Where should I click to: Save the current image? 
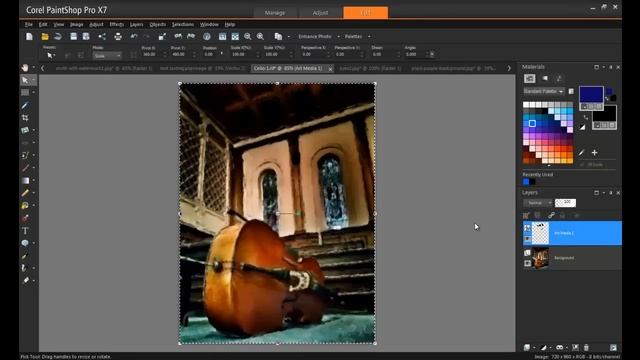pos(73,37)
